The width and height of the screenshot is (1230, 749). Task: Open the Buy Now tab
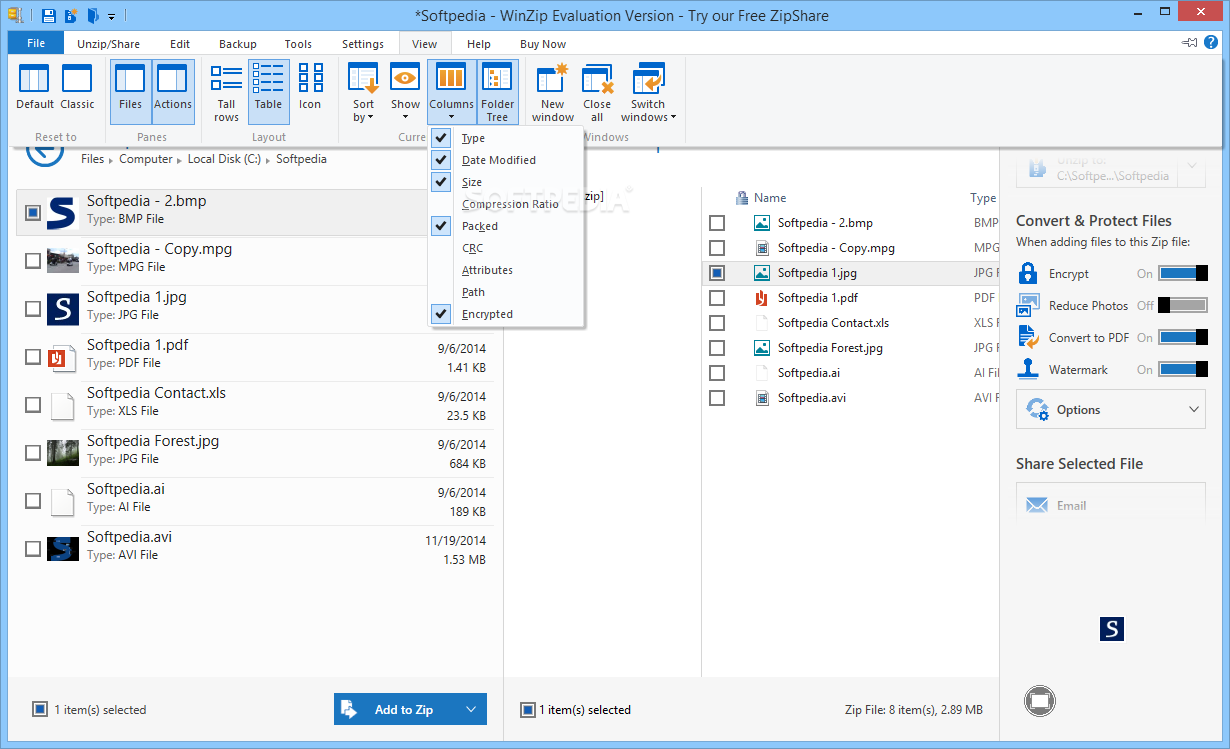(543, 44)
